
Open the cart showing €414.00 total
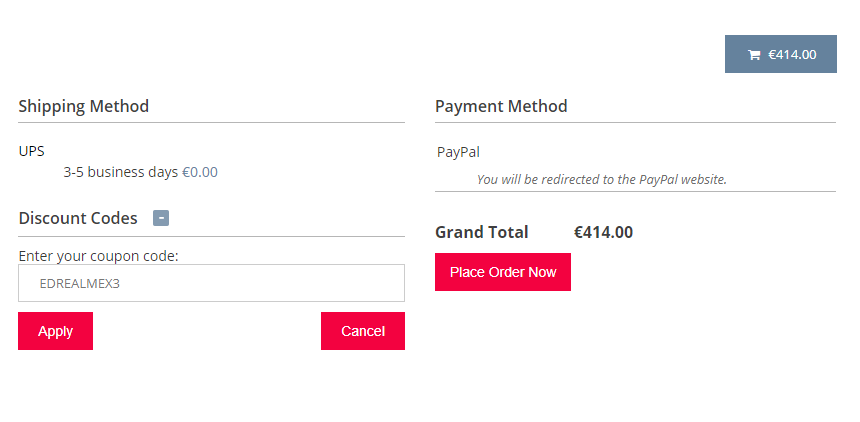[780, 54]
